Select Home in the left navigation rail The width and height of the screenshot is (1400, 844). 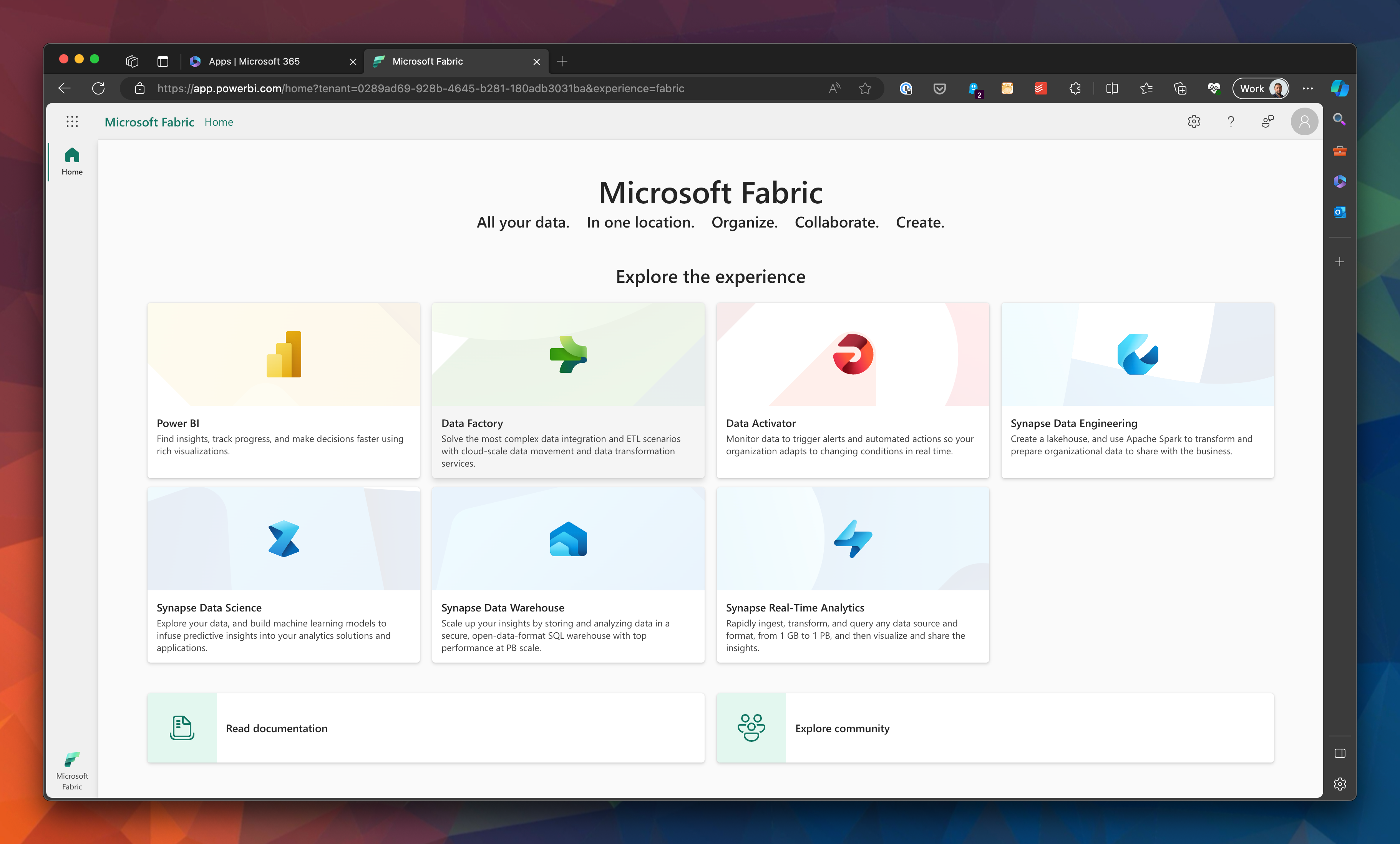click(x=71, y=161)
